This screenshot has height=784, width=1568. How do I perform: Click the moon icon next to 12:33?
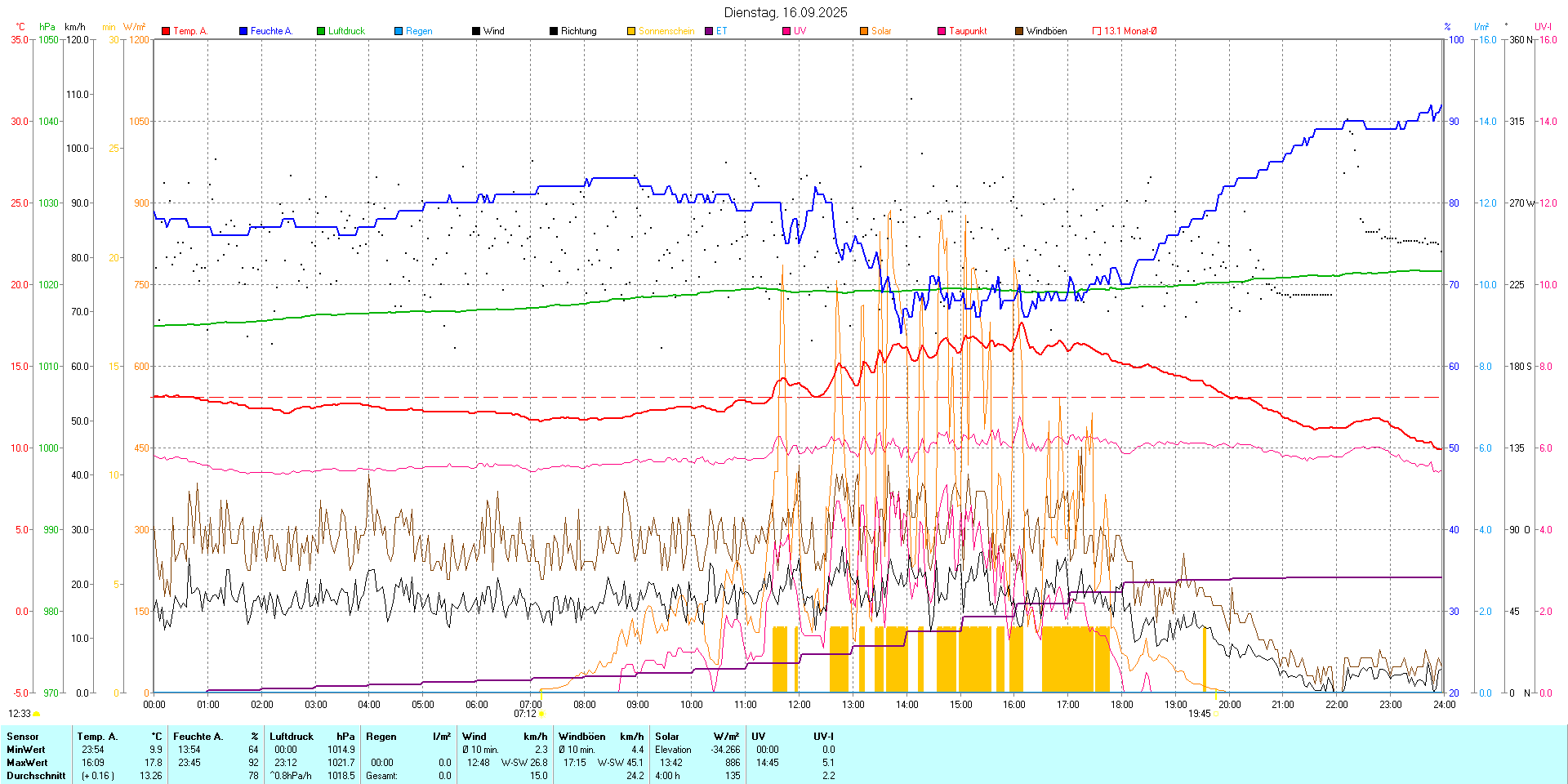click(37, 714)
